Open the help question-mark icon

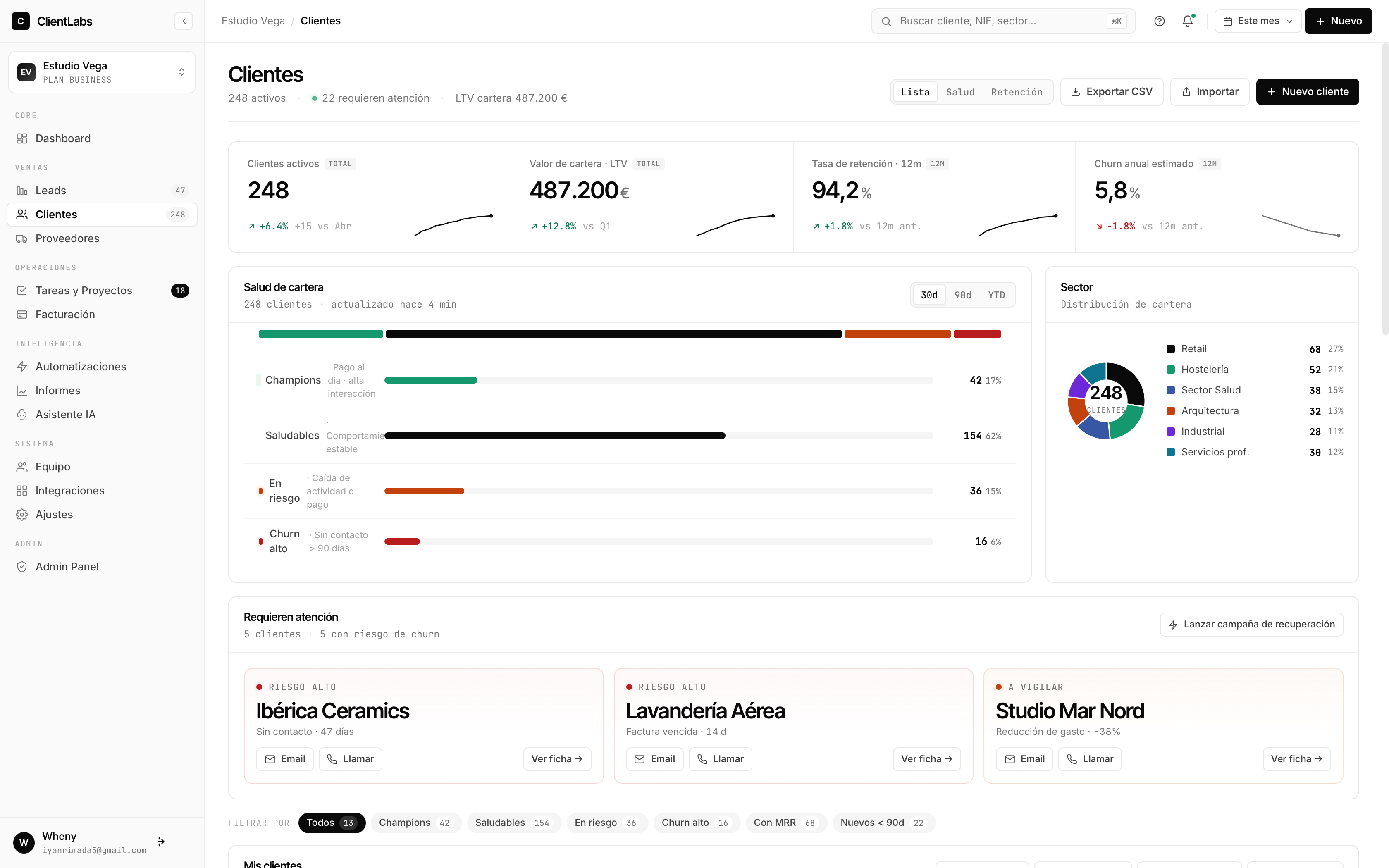pos(1160,21)
